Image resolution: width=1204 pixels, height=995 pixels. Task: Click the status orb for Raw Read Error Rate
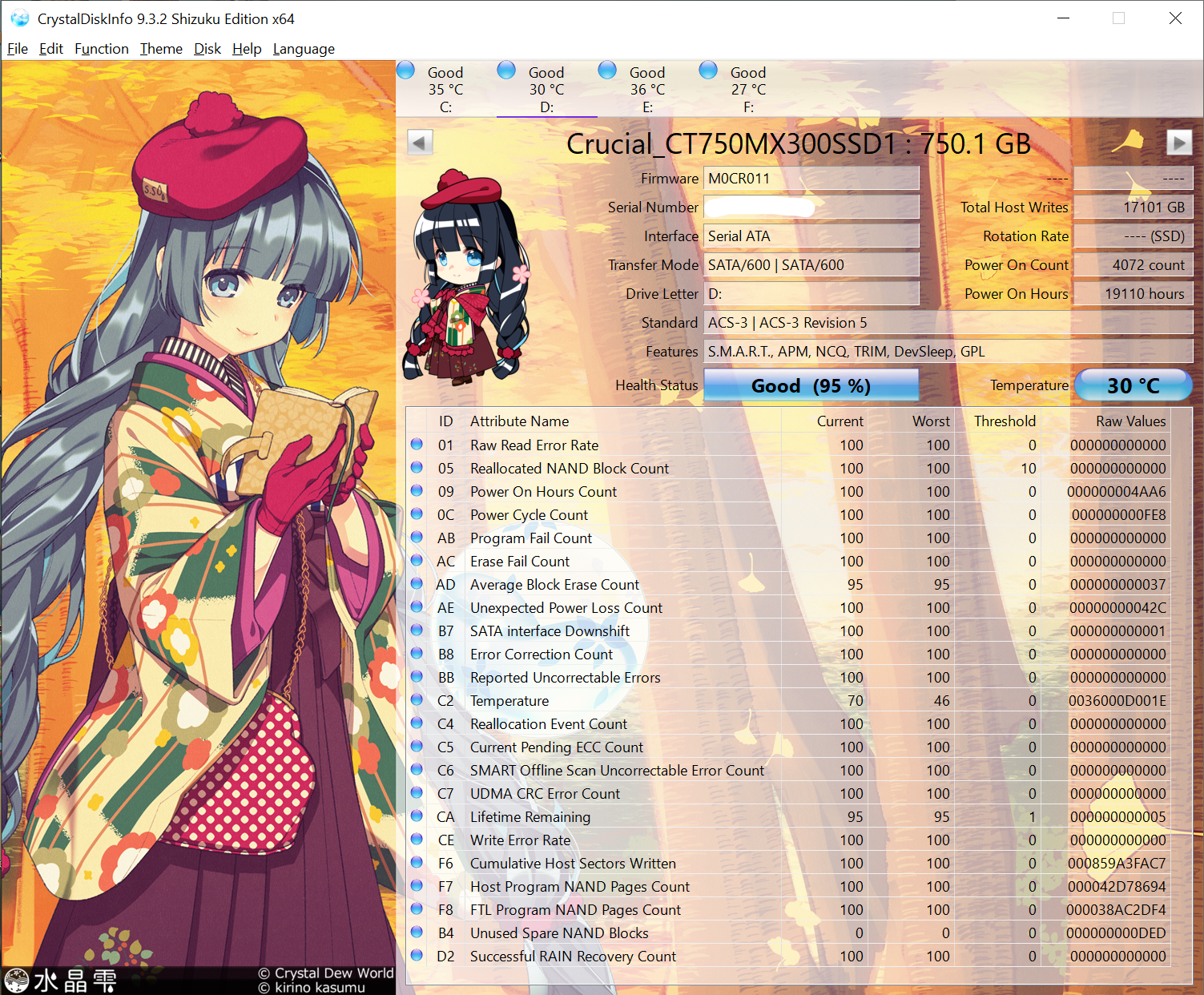tap(417, 444)
